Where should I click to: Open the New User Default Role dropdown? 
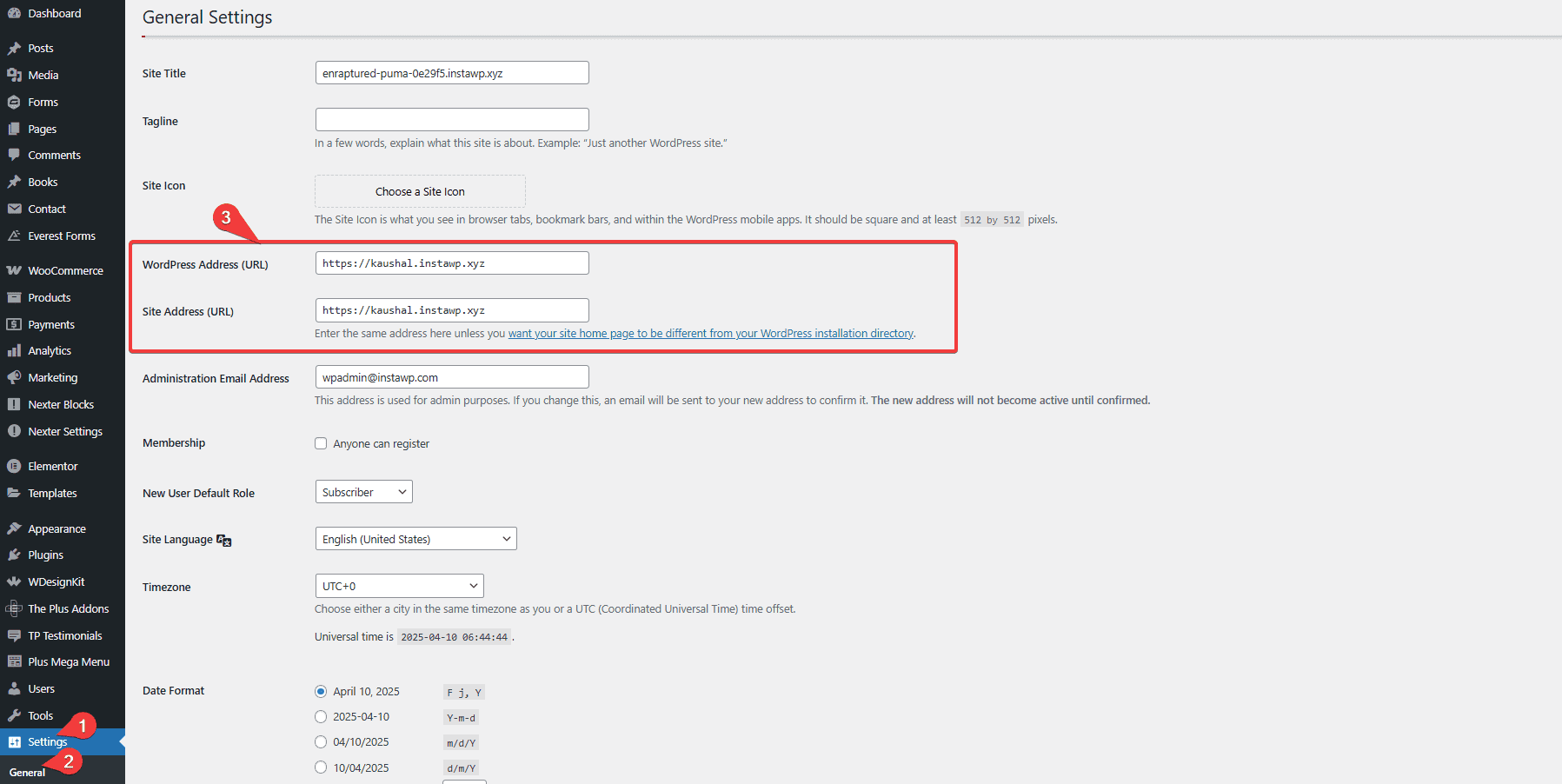(363, 491)
